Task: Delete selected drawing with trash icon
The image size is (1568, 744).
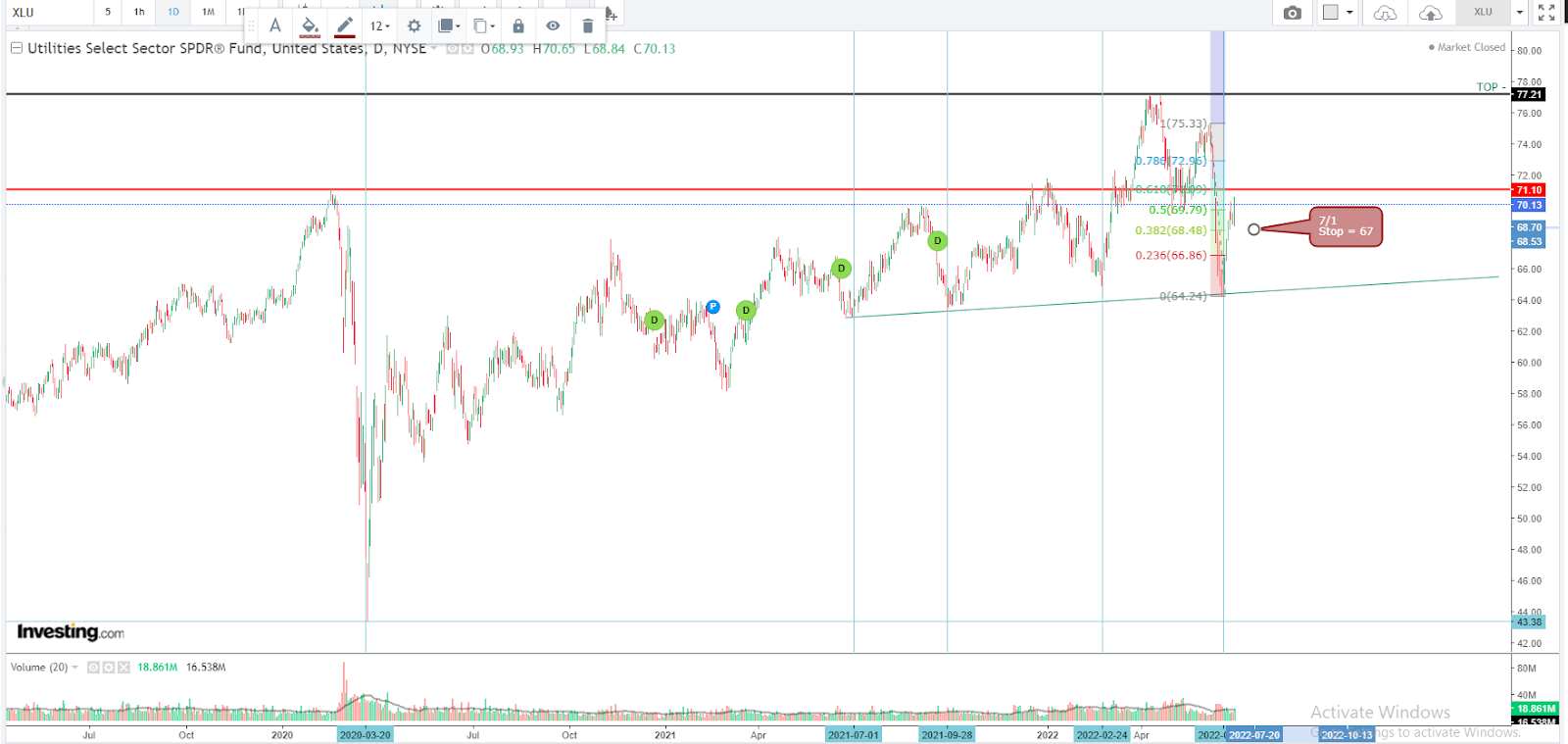Action: click(587, 26)
